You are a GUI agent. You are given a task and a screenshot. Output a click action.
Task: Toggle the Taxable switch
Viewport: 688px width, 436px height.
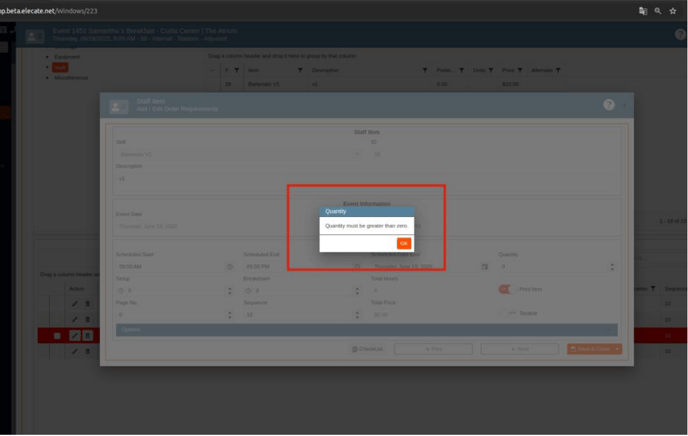(x=508, y=313)
